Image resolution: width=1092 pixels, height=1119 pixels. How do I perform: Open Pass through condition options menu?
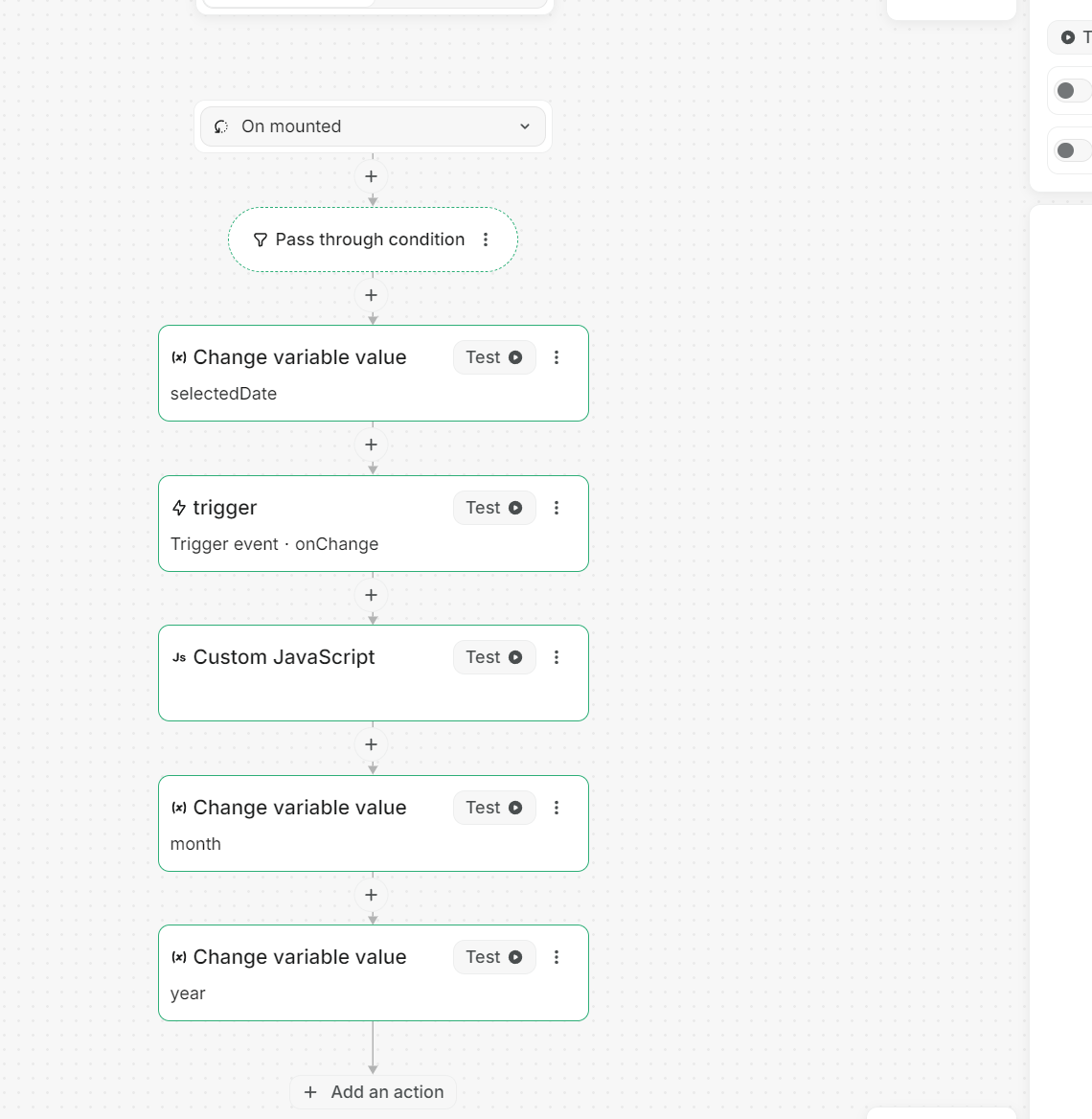(486, 240)
